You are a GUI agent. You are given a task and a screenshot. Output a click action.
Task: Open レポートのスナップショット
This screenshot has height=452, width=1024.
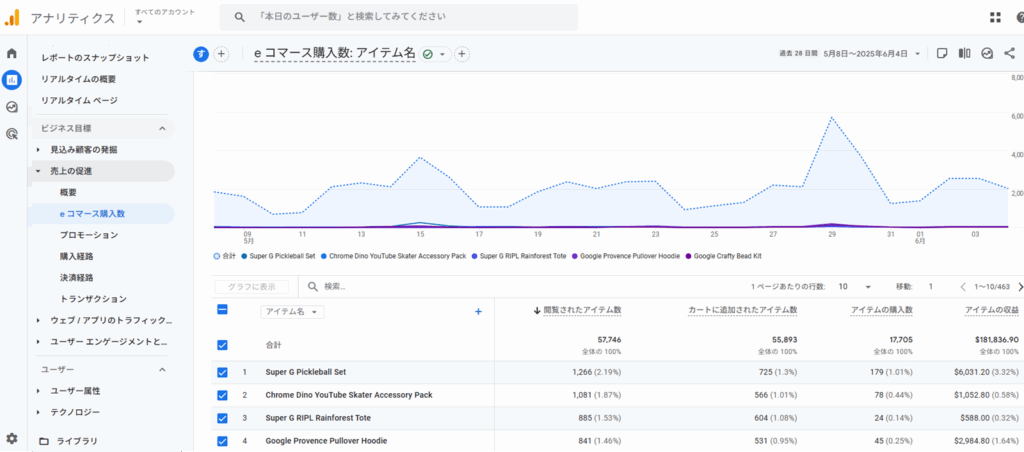(95, 57)
